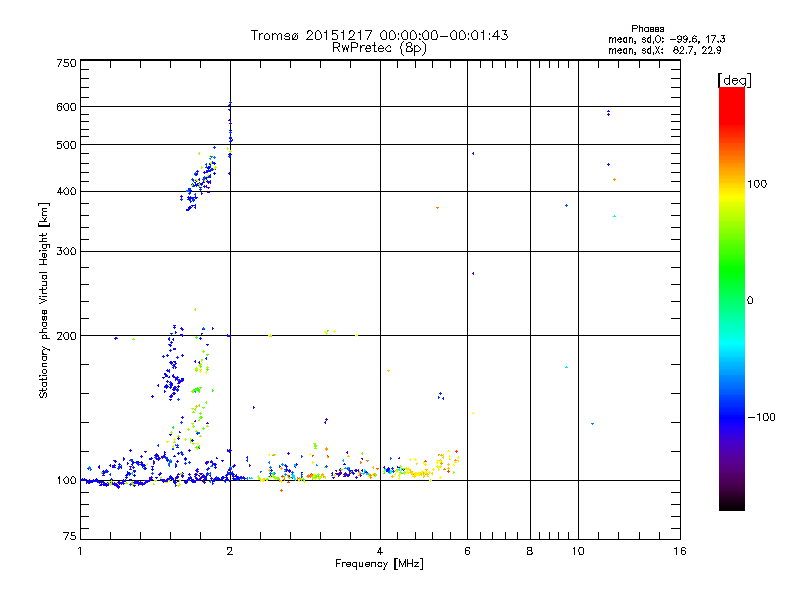Click the colorbar label '0'
The width and height of the screenshot is (800, 600).
[x=750, y=301]
